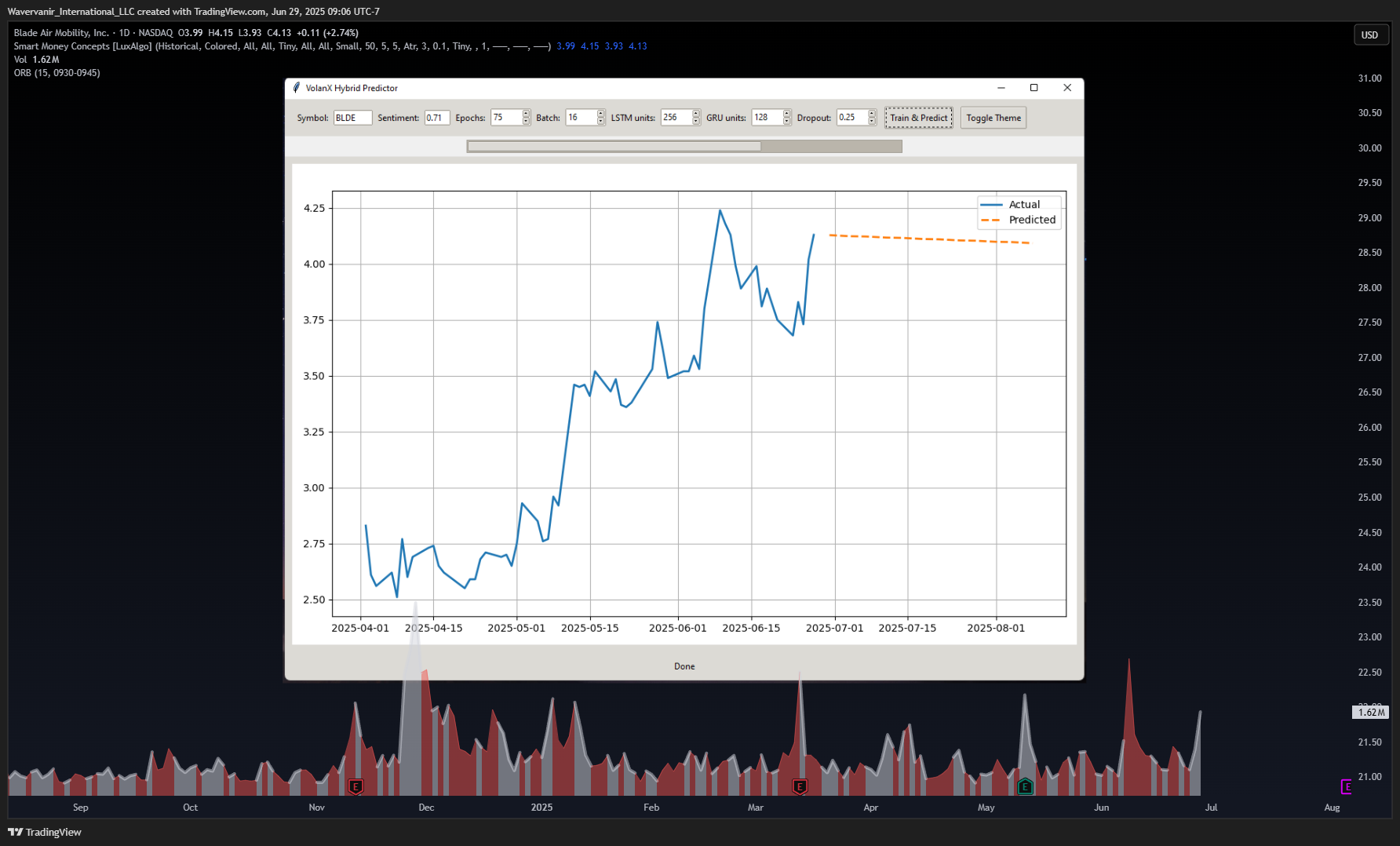Image resolution: width=1400 pixels, height=846 pixels.
Task: Click the magenta upcoming earnings E marker
Action: (1346, 786)
